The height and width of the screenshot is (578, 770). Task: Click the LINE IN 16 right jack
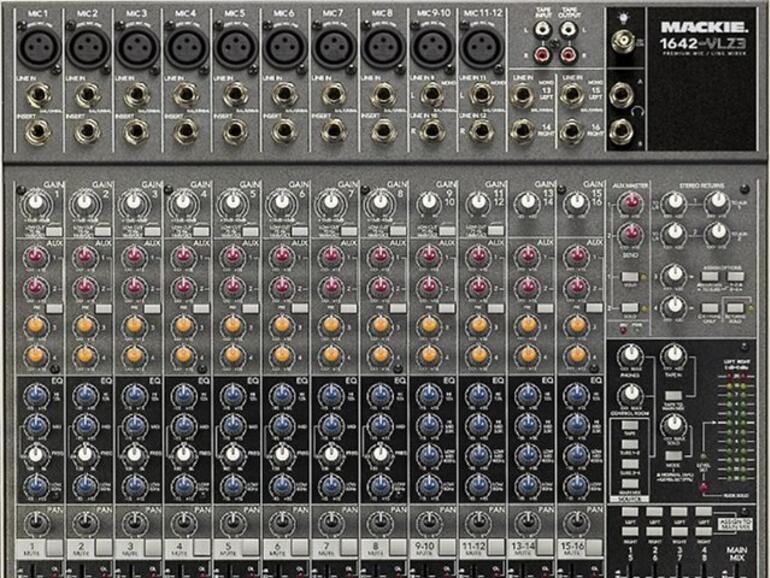point(571,131)
